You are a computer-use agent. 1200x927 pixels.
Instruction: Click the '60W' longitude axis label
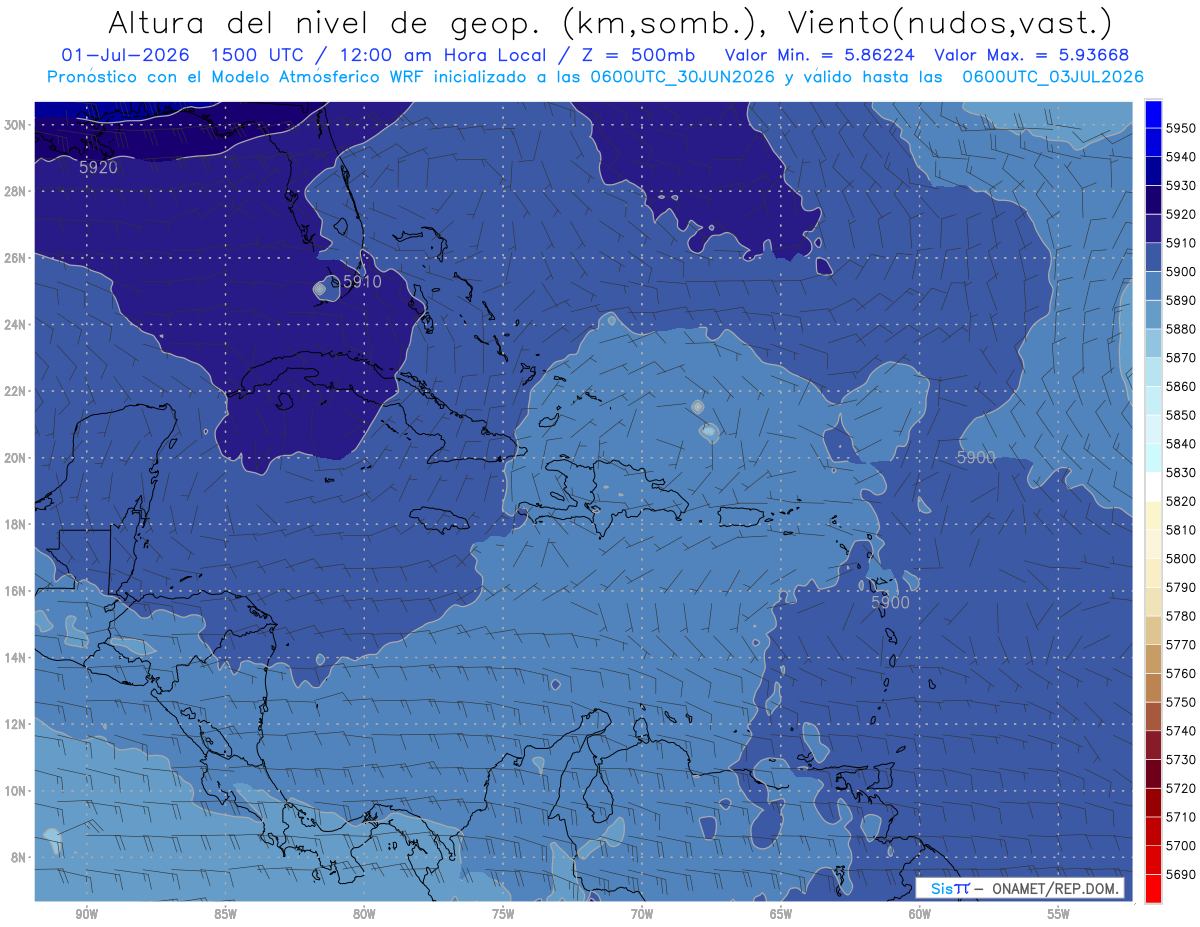(920, 915)
